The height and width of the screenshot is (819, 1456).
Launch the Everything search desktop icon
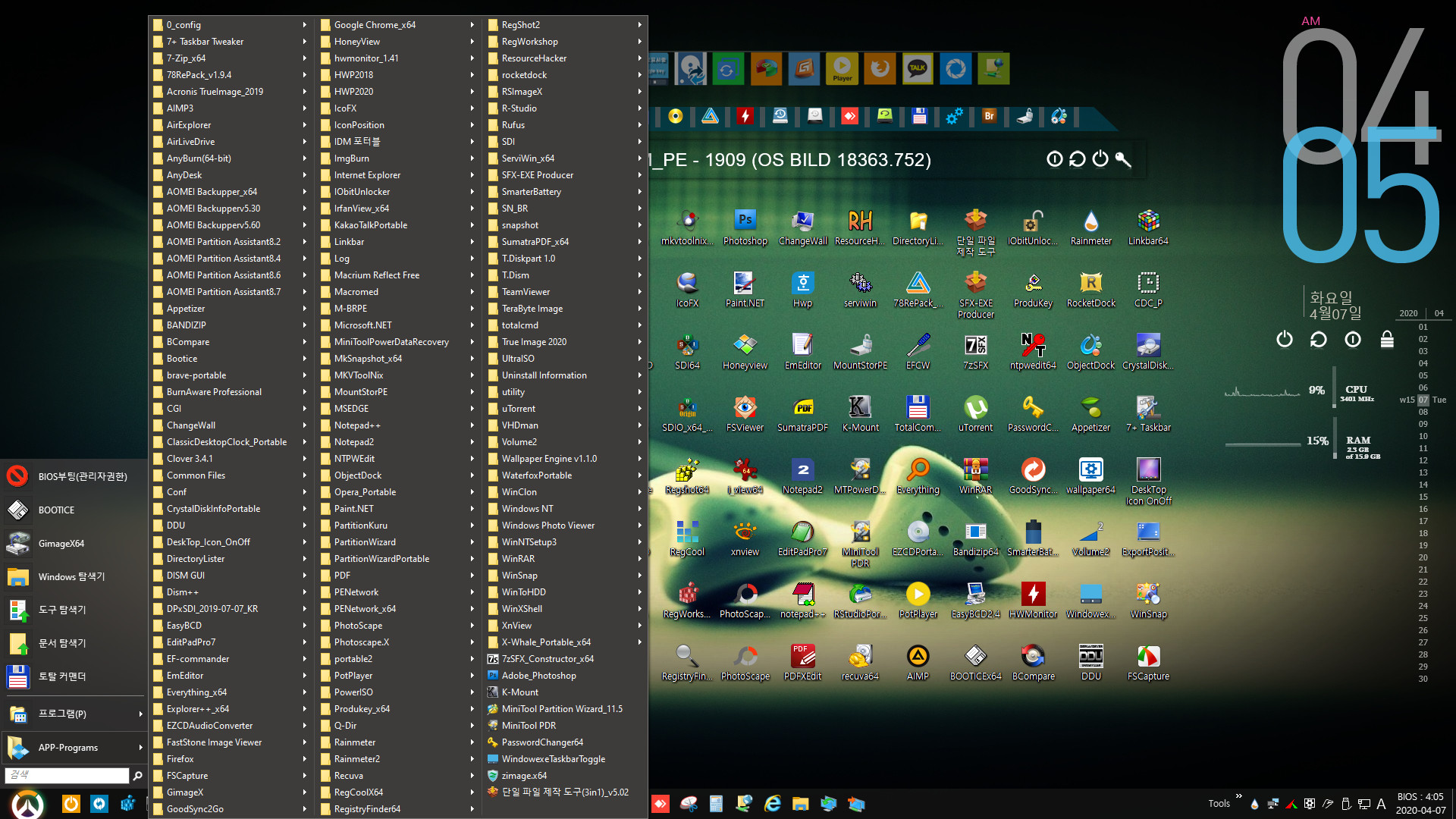point(918,476)
